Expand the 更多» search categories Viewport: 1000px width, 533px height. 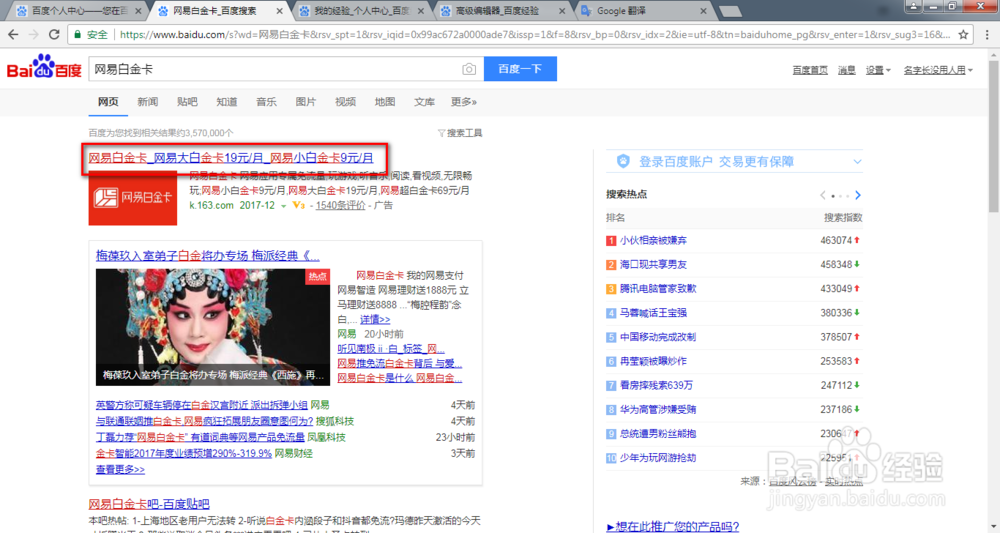(x=464, y=102)
